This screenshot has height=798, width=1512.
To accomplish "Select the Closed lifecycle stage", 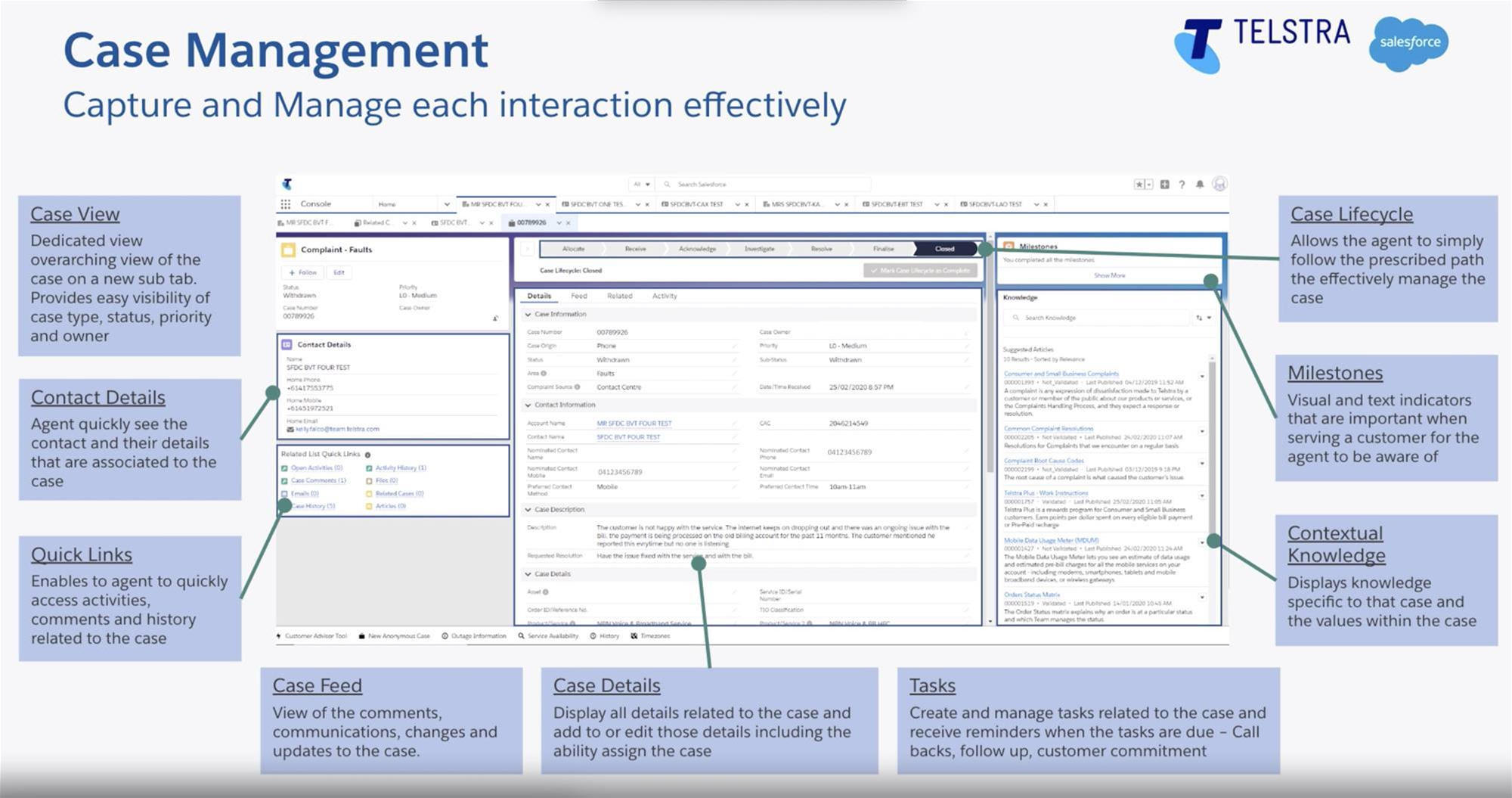I will coord(945,249).
